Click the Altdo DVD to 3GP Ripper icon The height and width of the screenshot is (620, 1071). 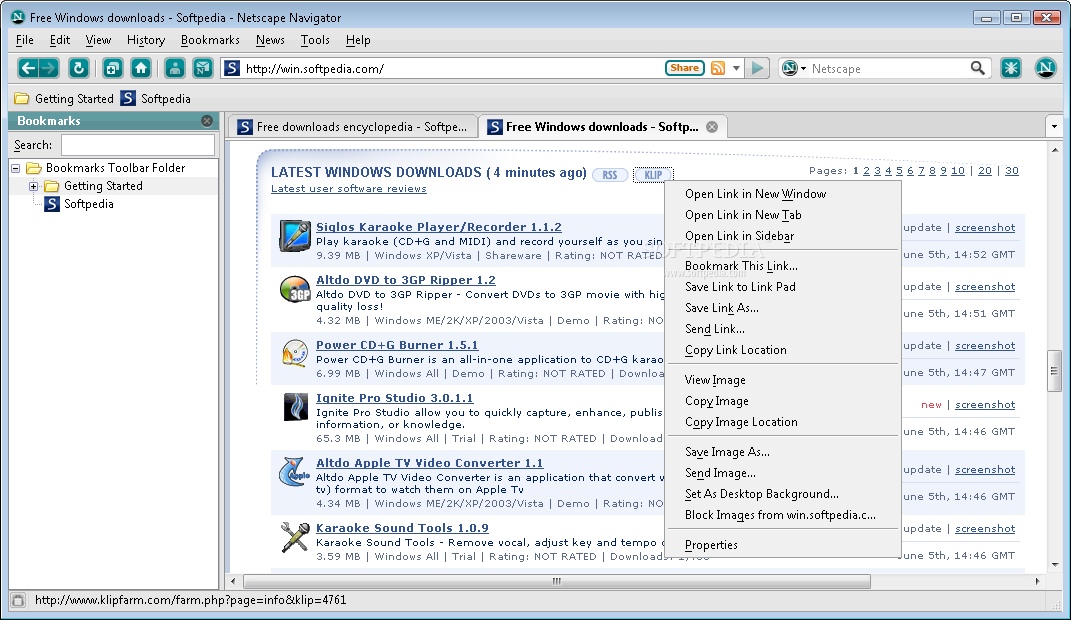[x=295, y=290]
